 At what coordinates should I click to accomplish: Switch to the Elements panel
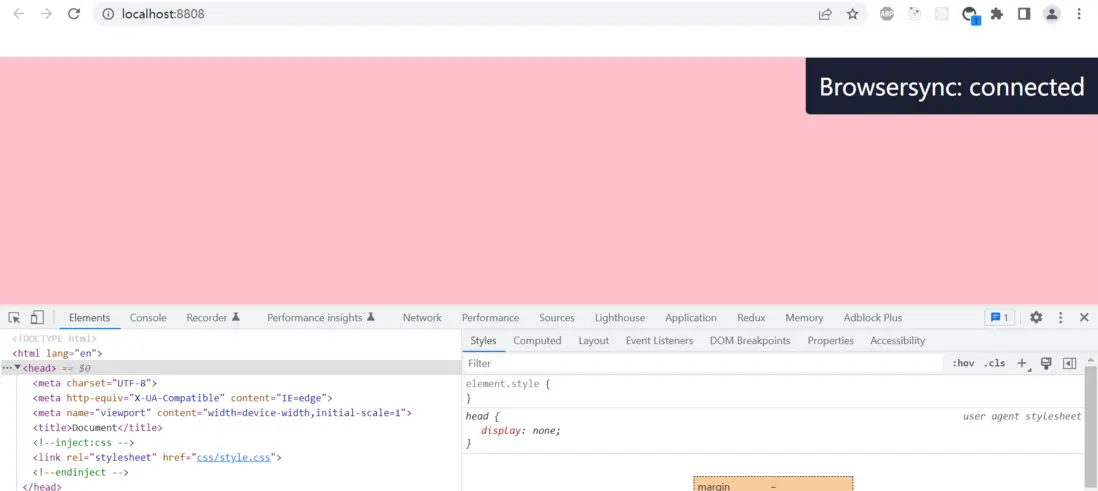coord(90,317)
